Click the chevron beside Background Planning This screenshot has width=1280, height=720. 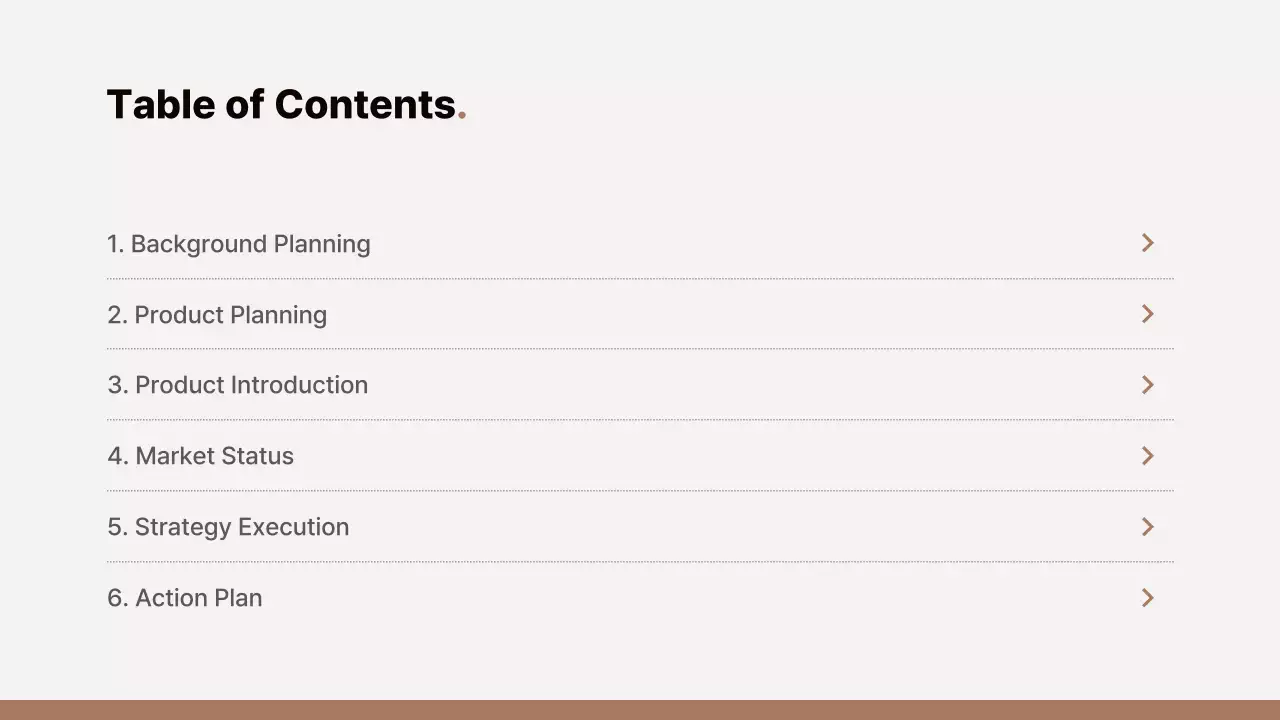click(1147, 243)
